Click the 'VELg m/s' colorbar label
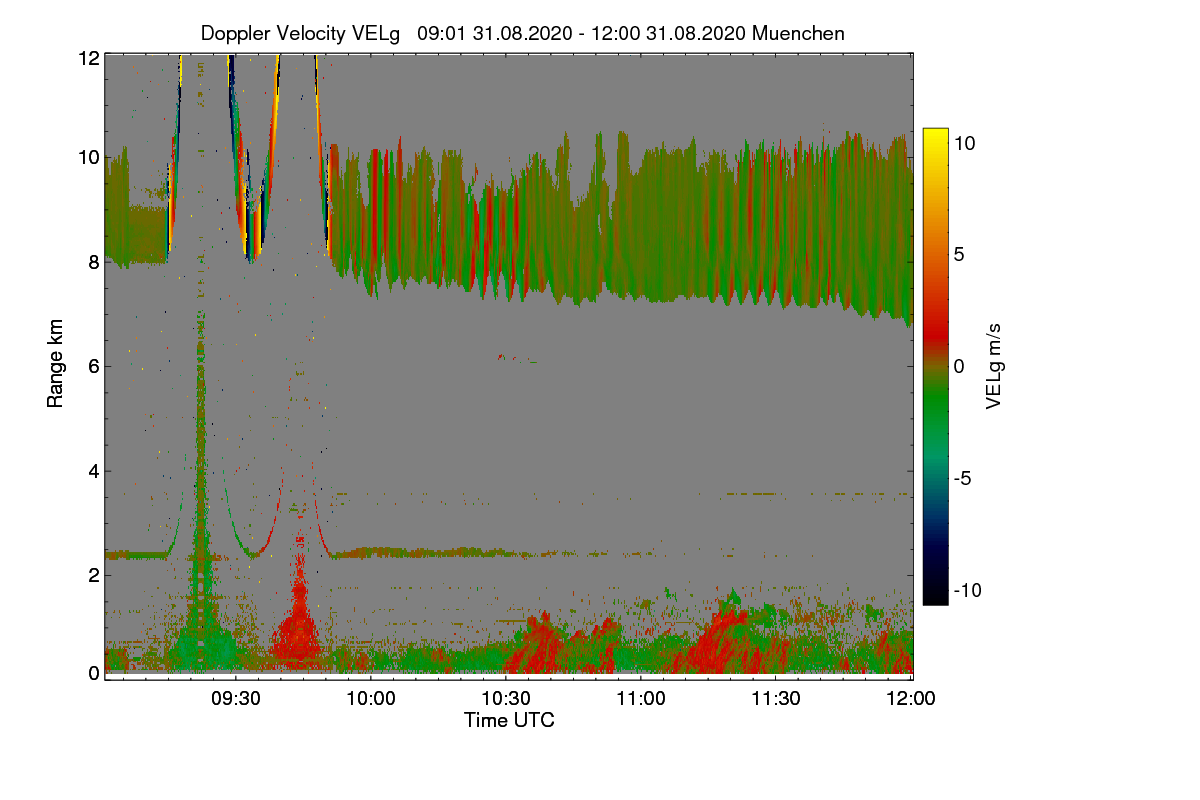Image resolution: width=1200 pixels, height=800 pixels. pyautogui.click(x=993, y=365)
